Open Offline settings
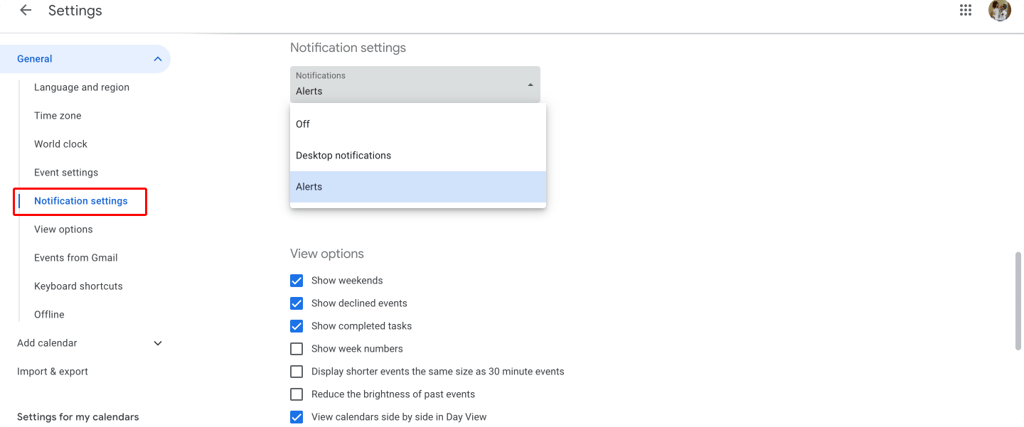Screen dimensions: 1024x427 coord(49,315)
